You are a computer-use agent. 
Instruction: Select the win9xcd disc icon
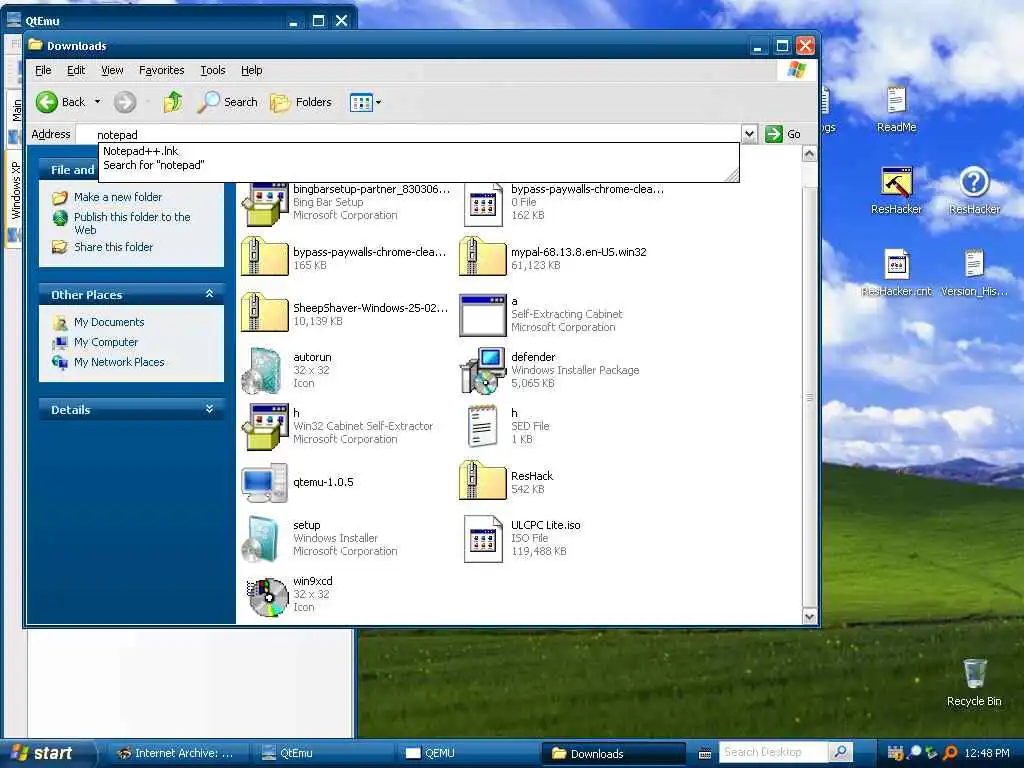(266, 596)
